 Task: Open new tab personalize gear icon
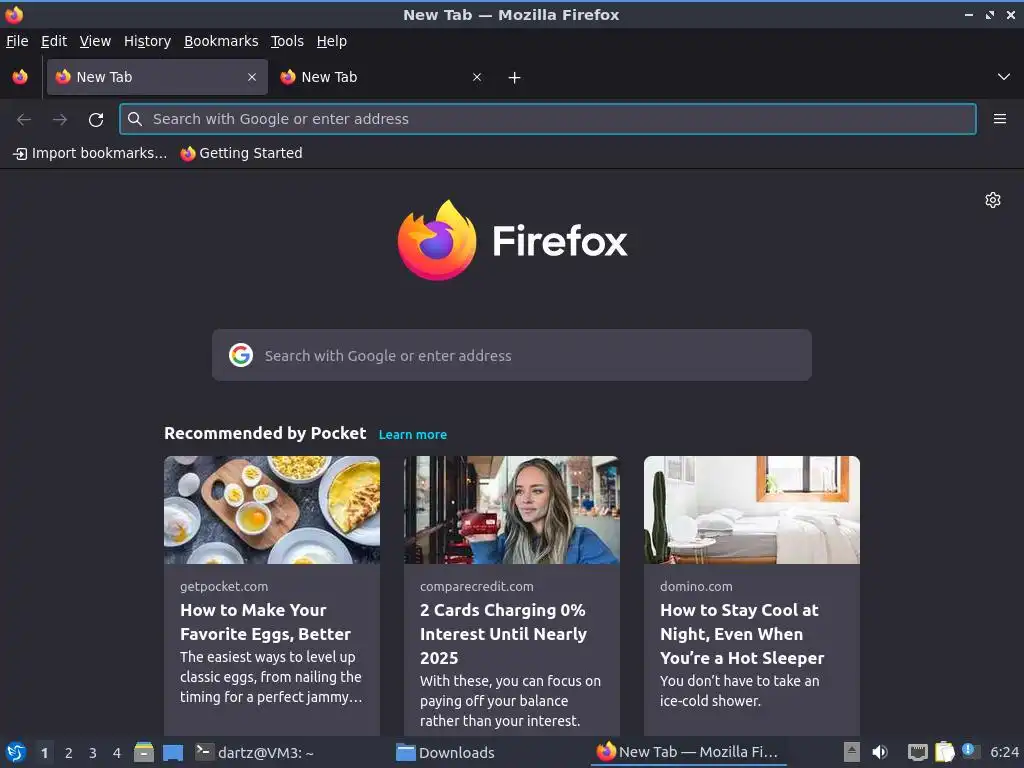(993, 200)
